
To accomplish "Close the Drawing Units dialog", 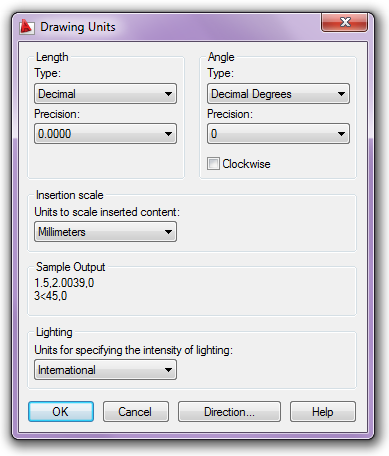I will pyautogui.click(x=344, y=22).
